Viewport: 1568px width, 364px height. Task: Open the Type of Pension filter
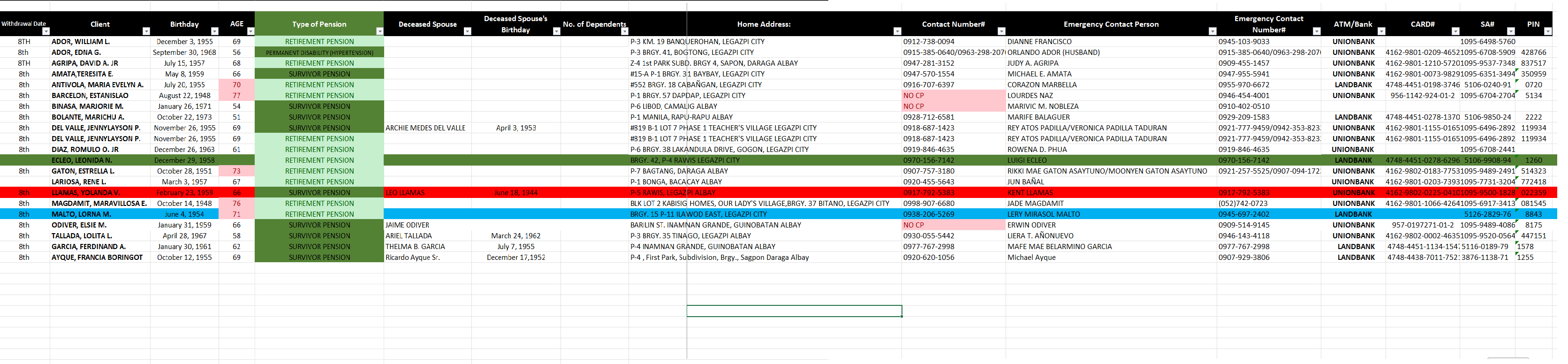(379, 31)
